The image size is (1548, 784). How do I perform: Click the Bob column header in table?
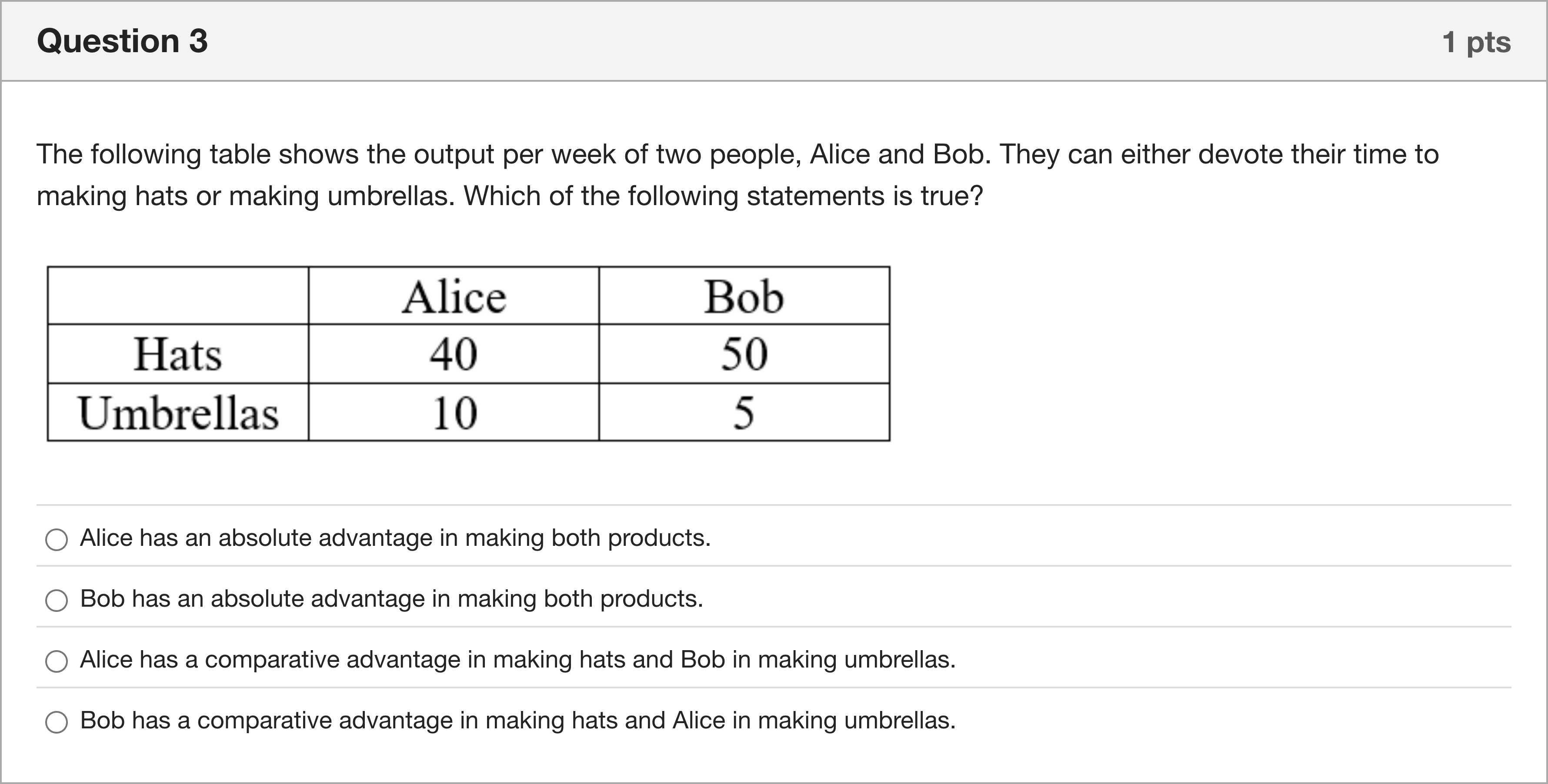pos(744,297)
